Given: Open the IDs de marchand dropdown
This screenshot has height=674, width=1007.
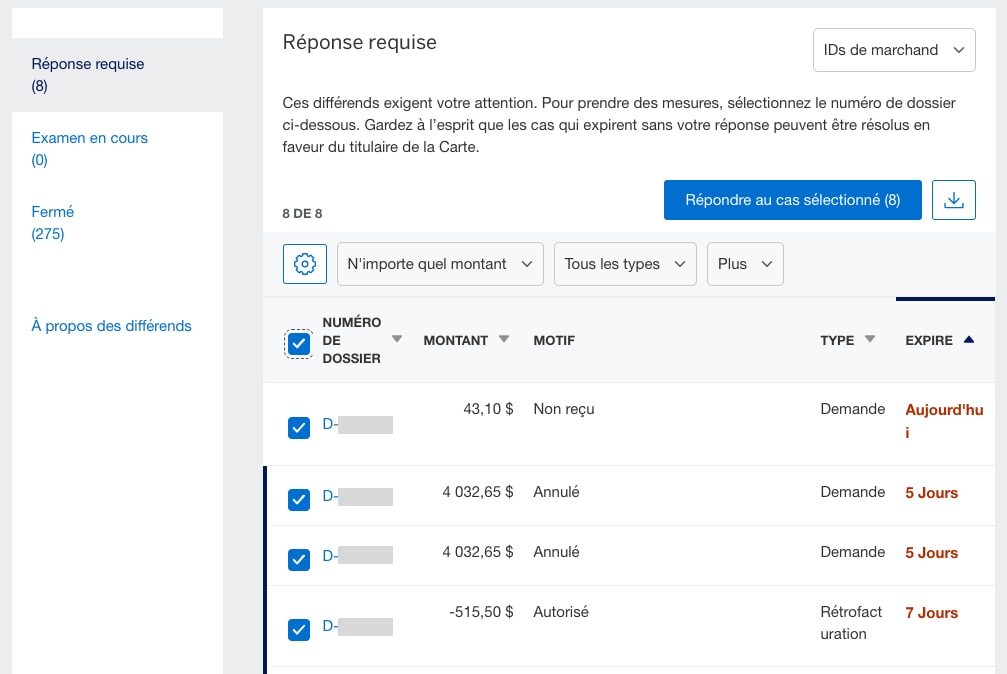Looking at the screenshot, I should (x=893, y=49).
